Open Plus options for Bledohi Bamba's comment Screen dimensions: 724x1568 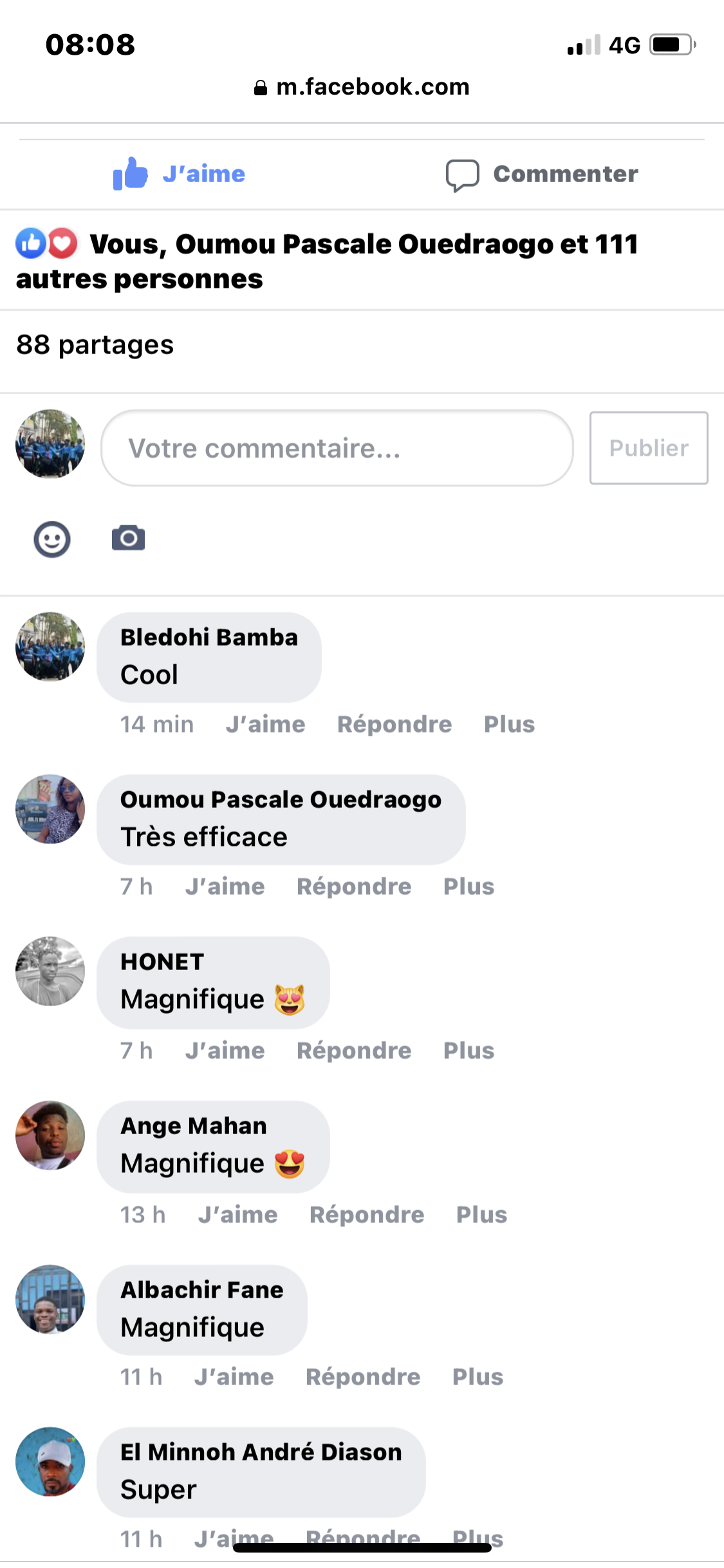pyautogui.click(x=509, y=724)
